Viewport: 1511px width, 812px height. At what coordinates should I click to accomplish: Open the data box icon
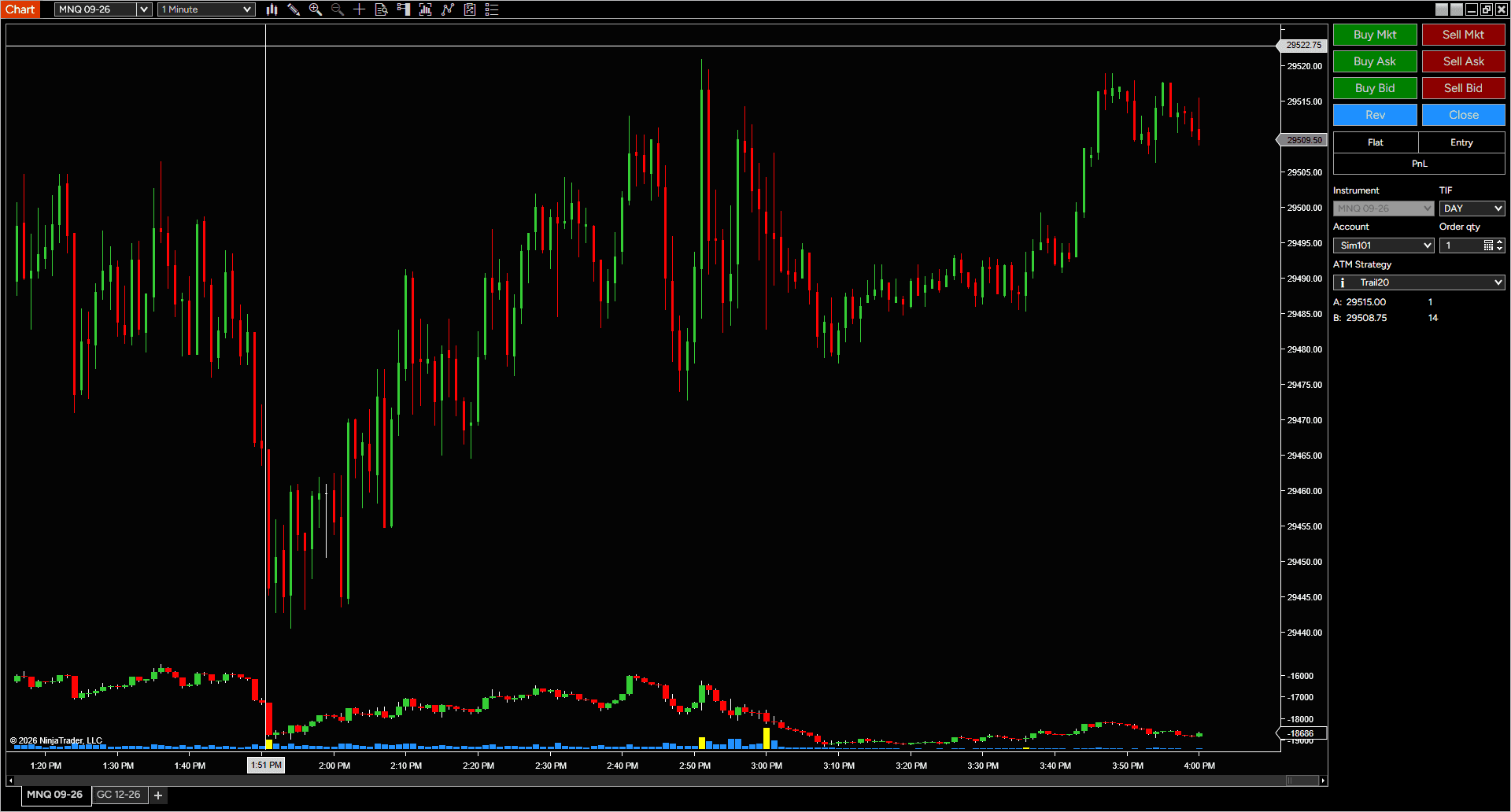tap(382, 9)
